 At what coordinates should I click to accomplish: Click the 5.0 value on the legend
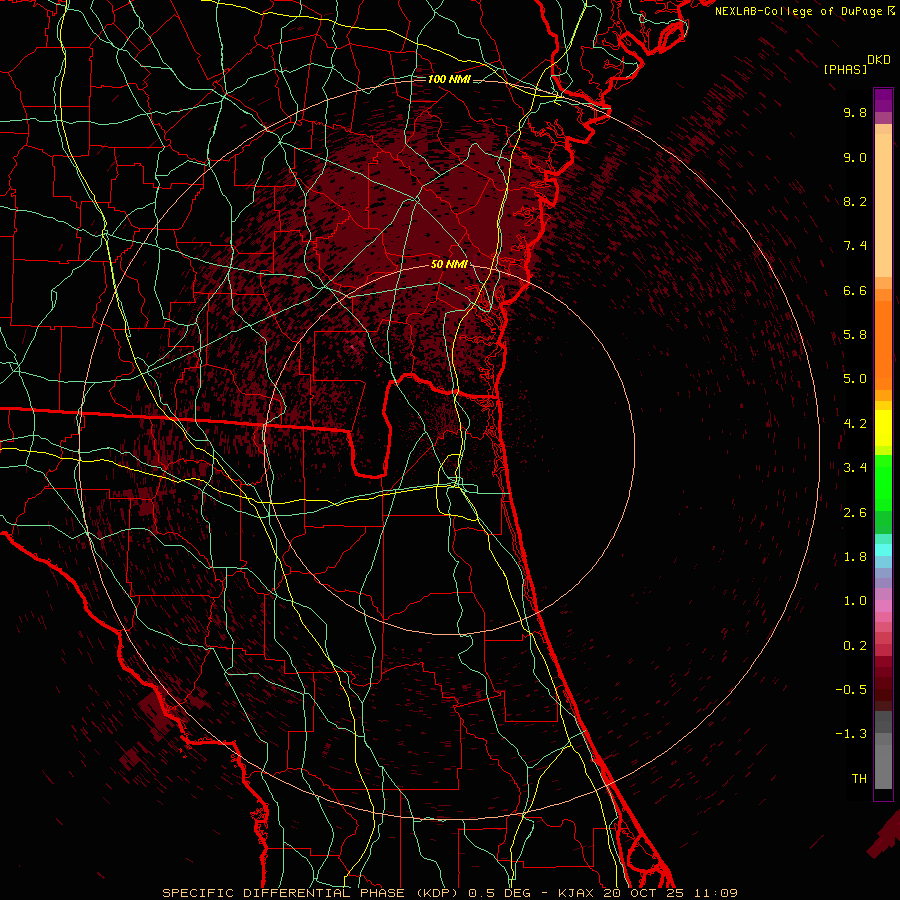855,379
